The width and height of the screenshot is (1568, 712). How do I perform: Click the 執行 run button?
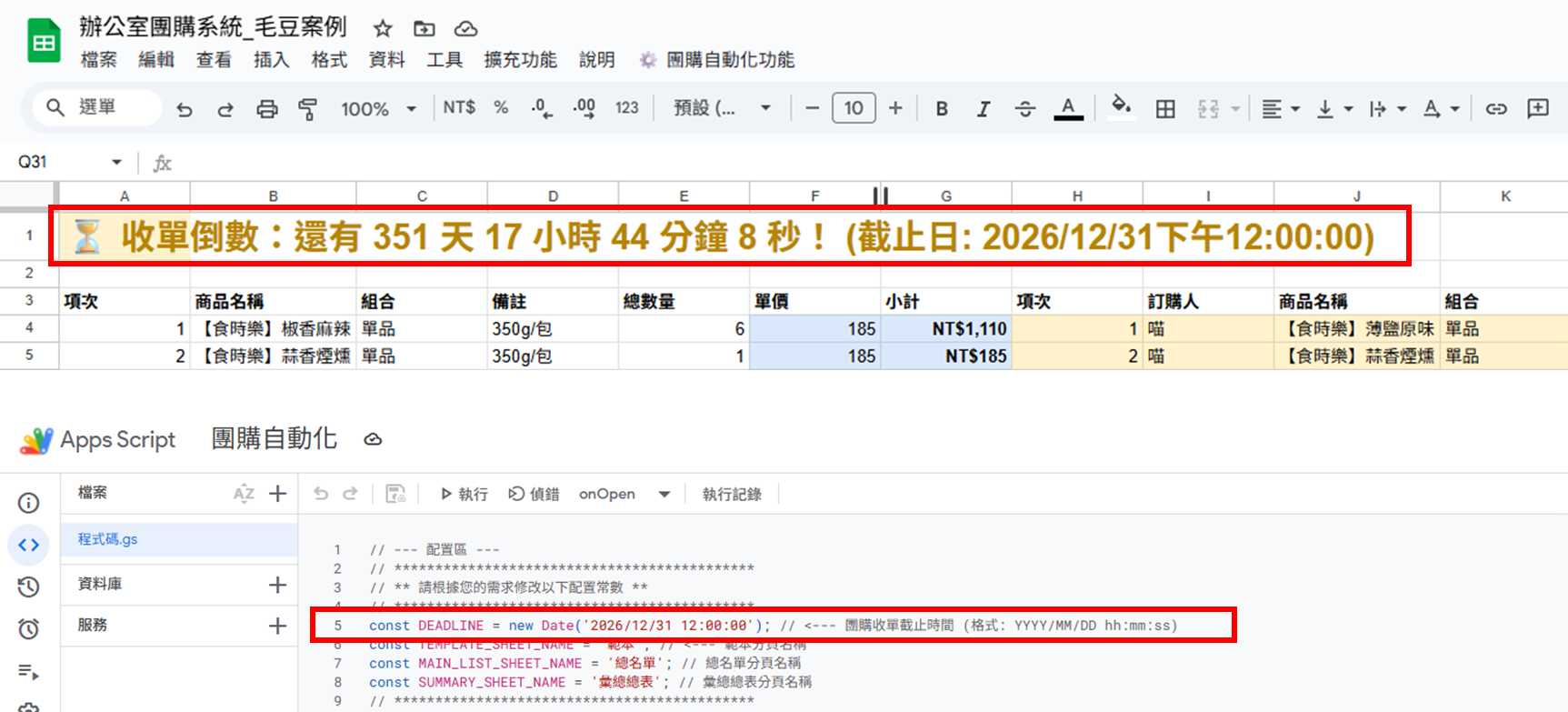tap(464, 494)
